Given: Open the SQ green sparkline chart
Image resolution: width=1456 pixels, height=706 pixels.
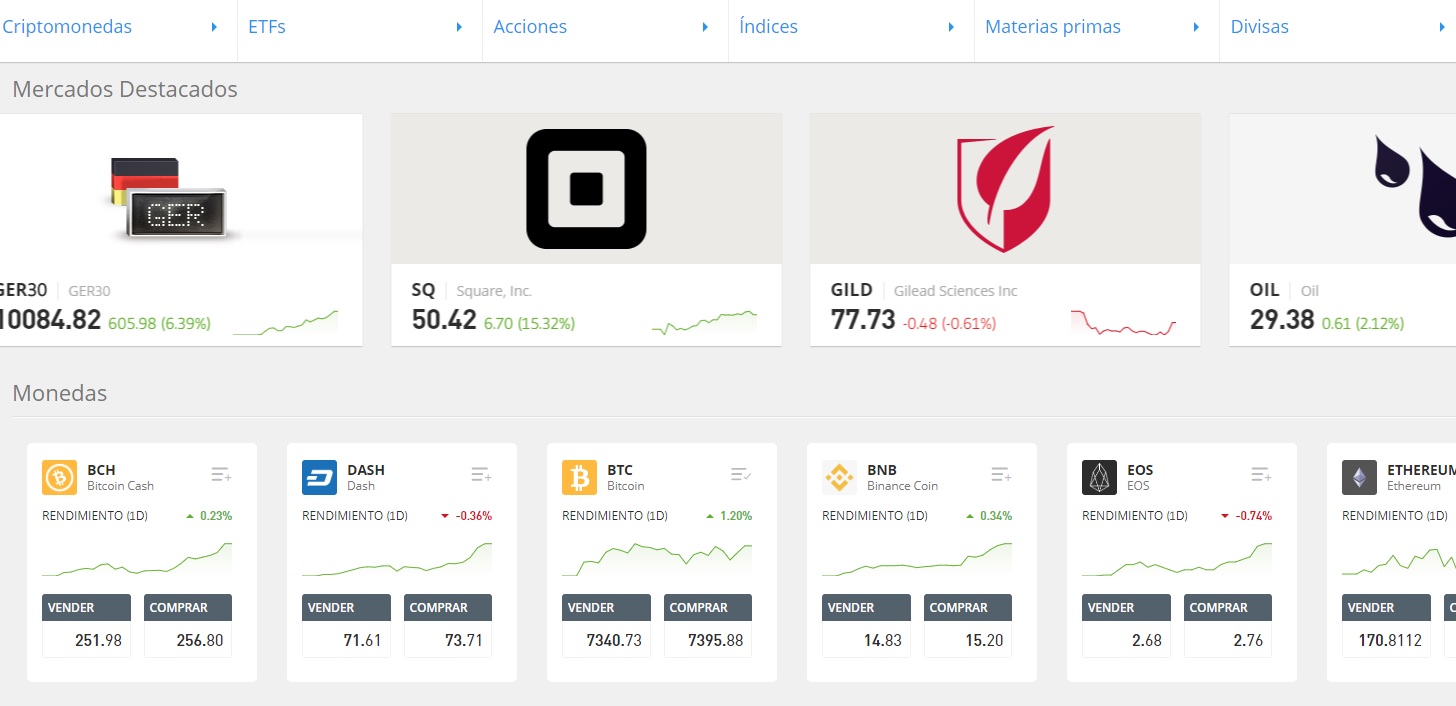Looking at the screenshot, I should (x=704, y=322).
